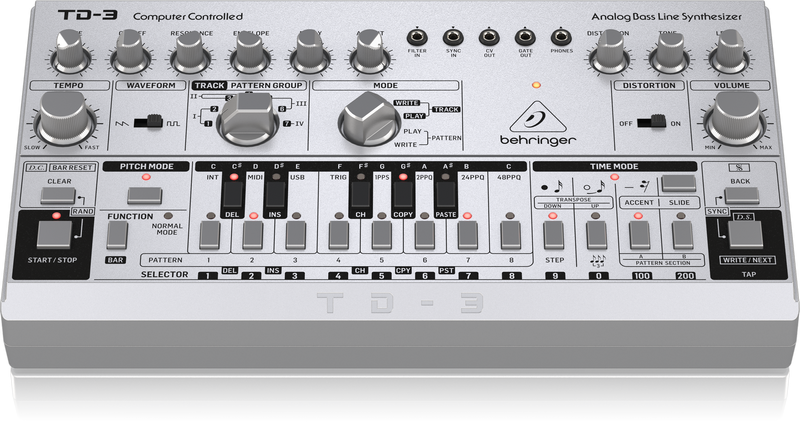Image resolution: width=800 pixels, height=422 pixels.
Task: Click the Decay knob
Action: 311,52
